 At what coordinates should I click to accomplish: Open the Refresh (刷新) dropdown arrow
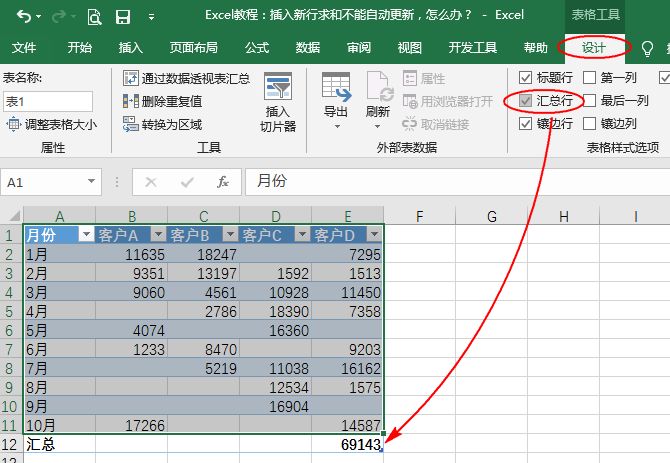pyautogui.click(x=377, y=126)
